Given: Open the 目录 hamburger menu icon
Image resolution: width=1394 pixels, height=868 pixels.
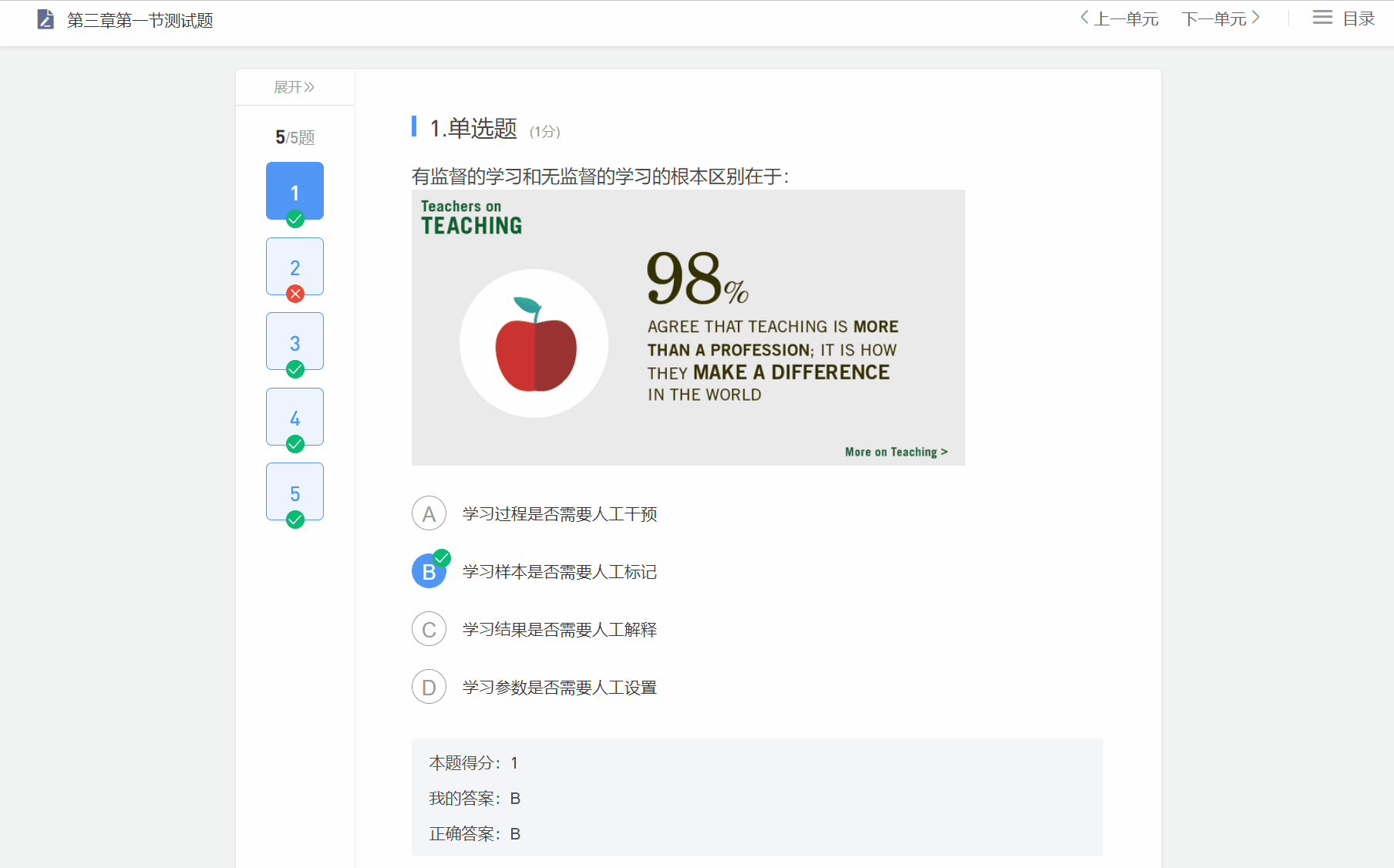Looking at the screenshot, I should 1322,18.
